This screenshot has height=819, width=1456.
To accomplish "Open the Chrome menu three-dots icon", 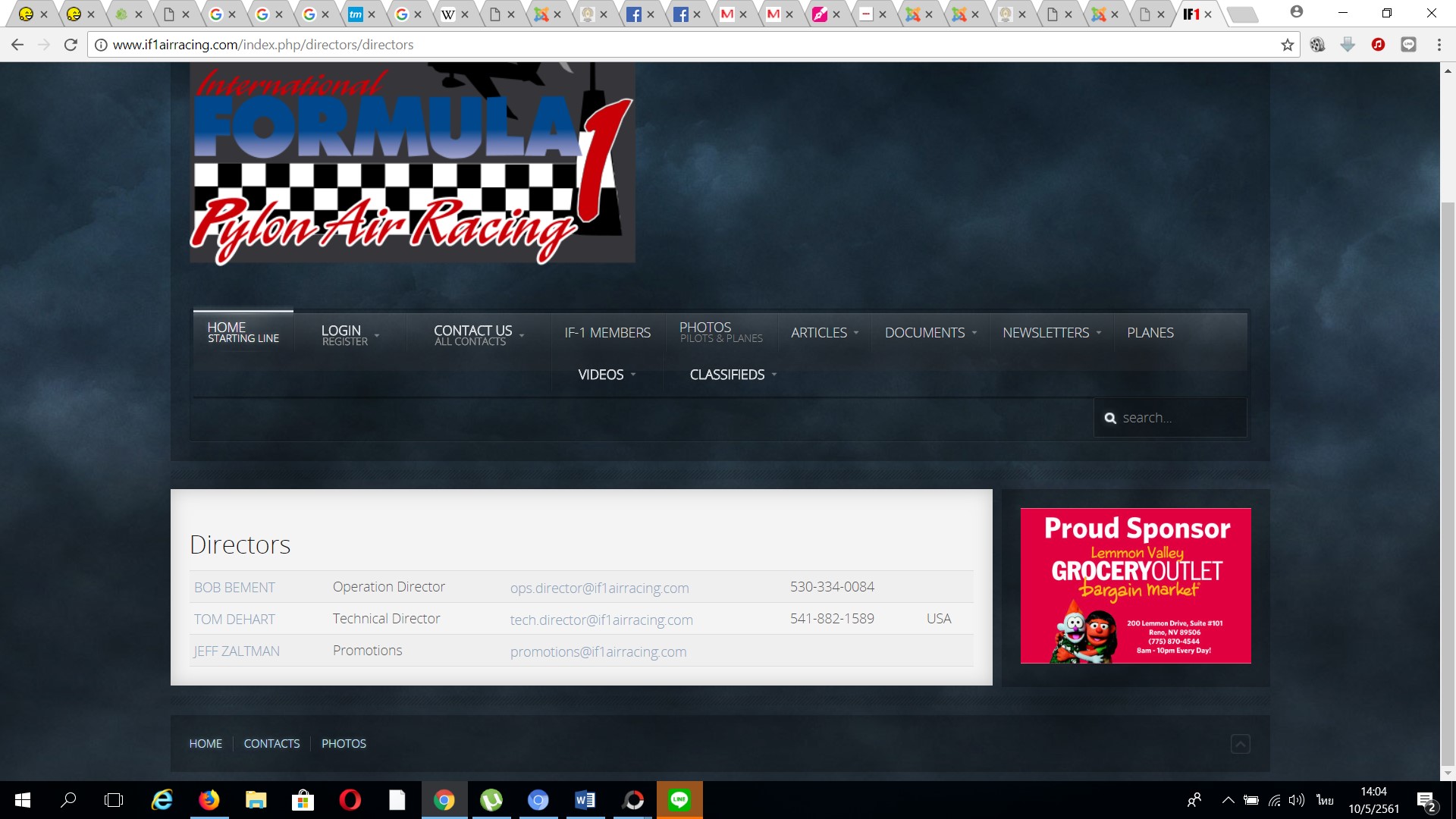I will pos(1439,45).
